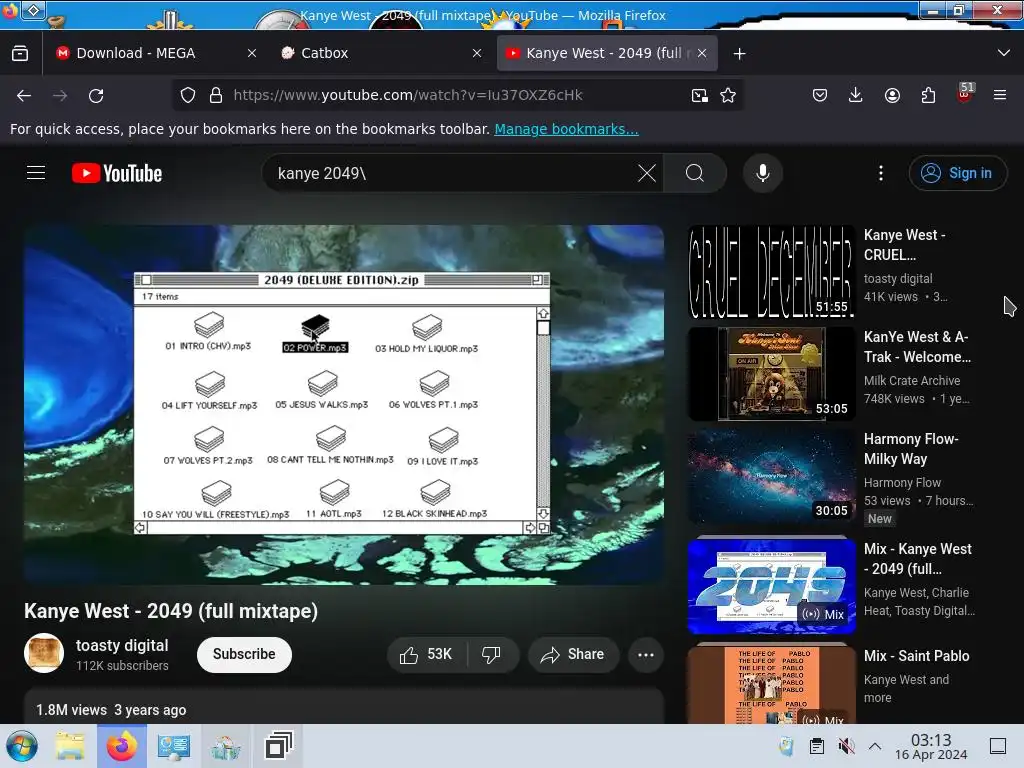Click Manage bookmarks link
The width and height of the screenshot is (1024, 768).
coord(566,129)
